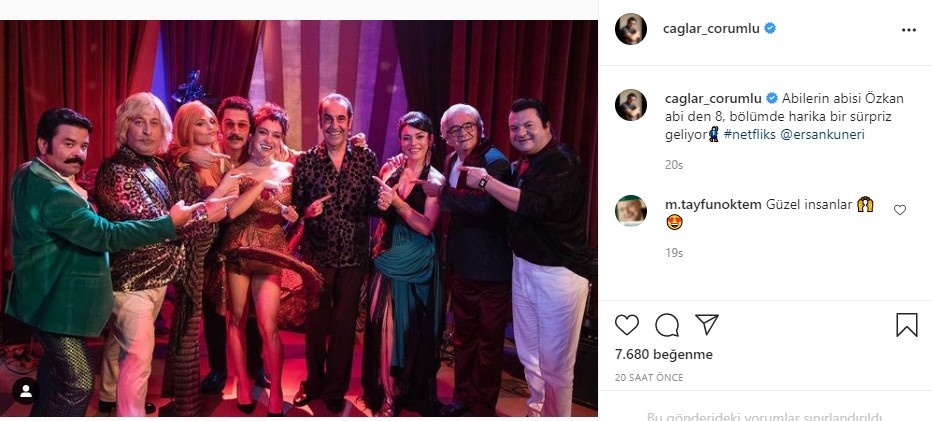Screen dimensions: 932x421
Task: Open caglar_corumlu avatar beside the caption
Action: [x=631, y=105]
